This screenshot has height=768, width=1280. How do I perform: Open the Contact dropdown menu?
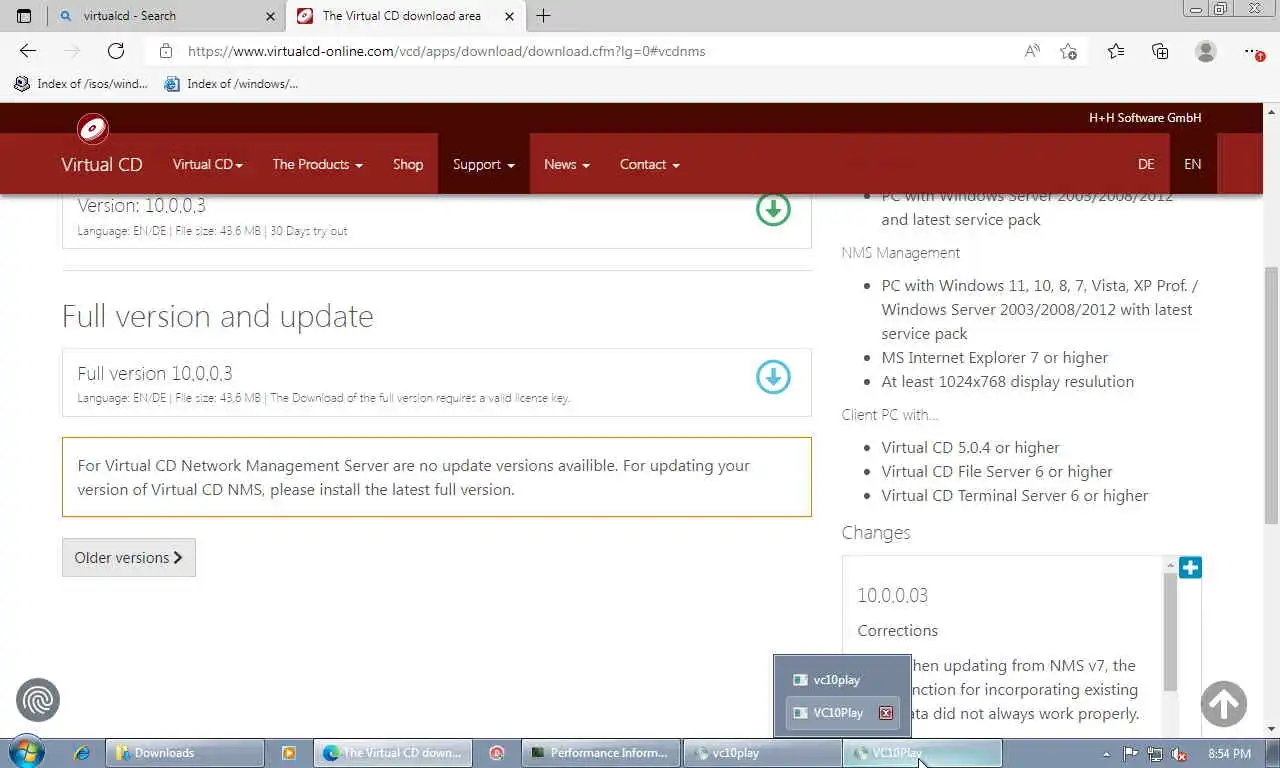pos(649,164)
